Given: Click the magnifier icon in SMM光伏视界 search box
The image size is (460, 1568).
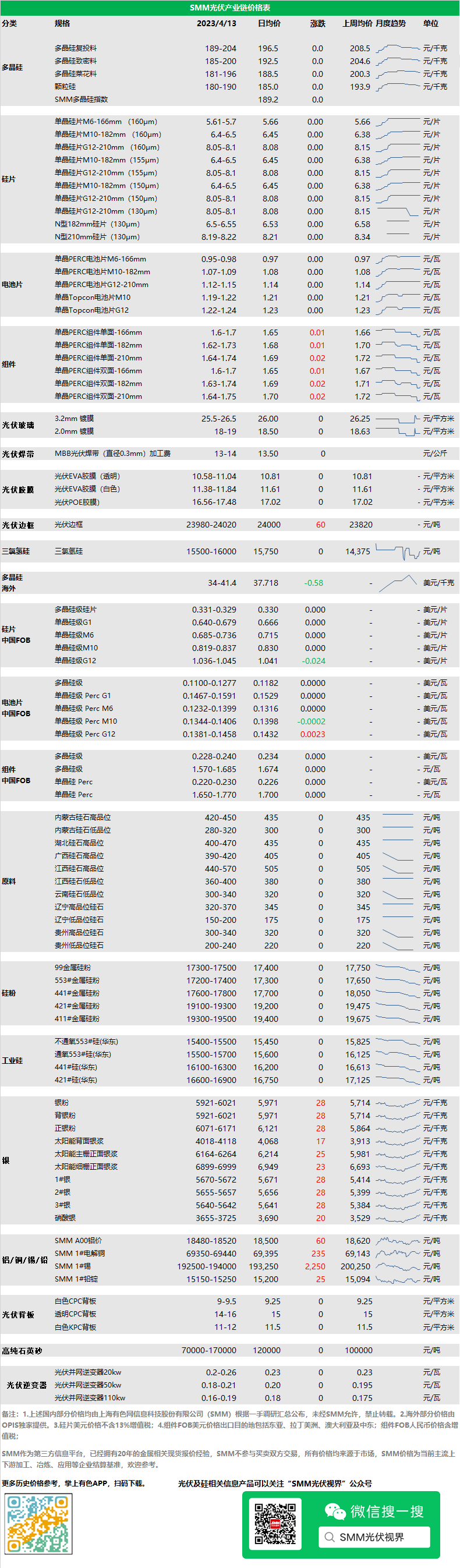Looking at the screenshot, I should [329, 1537].
